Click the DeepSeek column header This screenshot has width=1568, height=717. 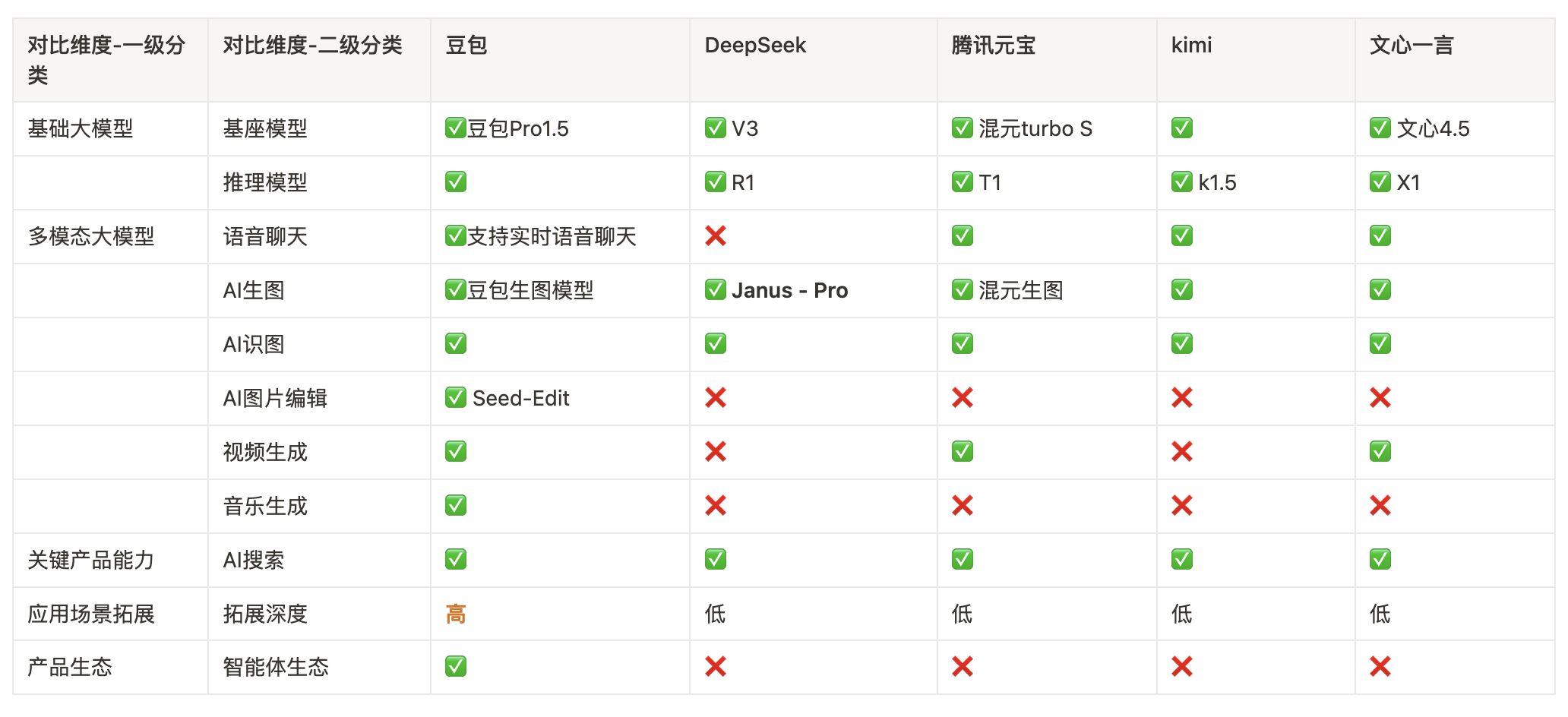tap(755, 46)
